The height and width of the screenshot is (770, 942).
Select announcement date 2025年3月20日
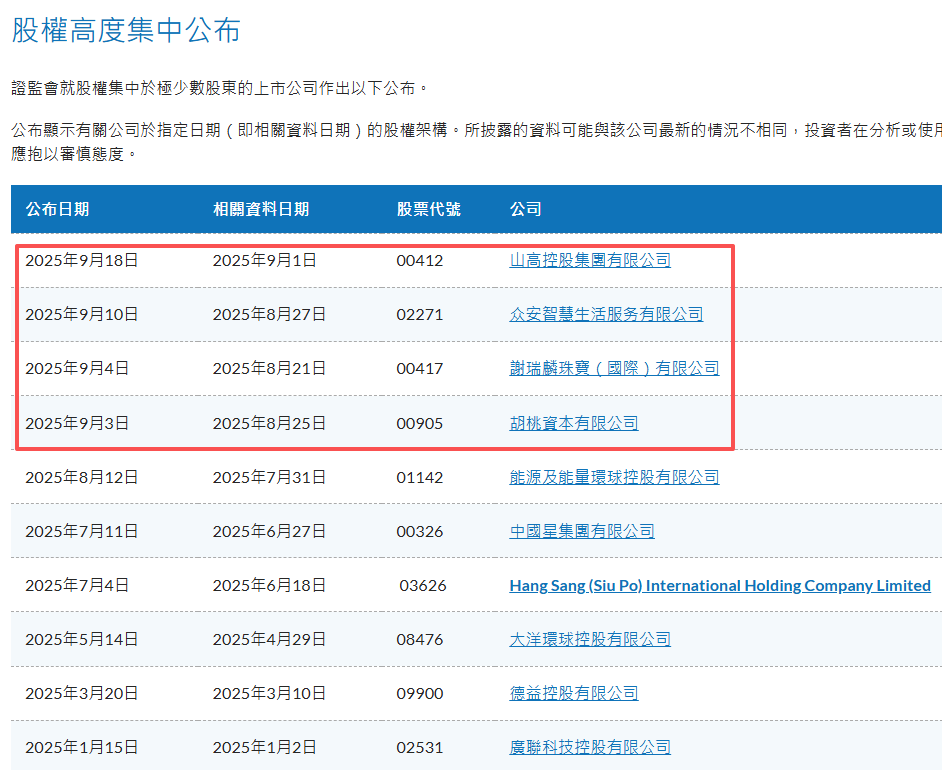[x=82, y=694]
